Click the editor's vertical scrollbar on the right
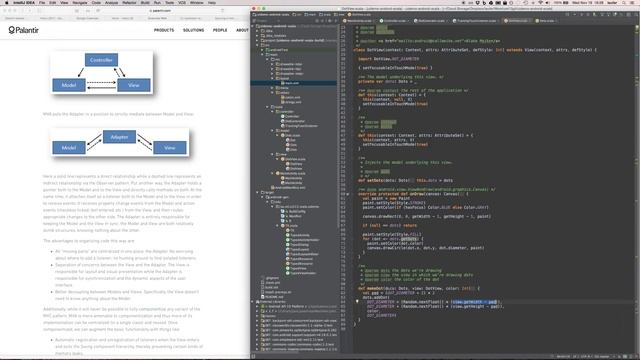Viewport: 640px width, 360px height. [x=637, y=188]
